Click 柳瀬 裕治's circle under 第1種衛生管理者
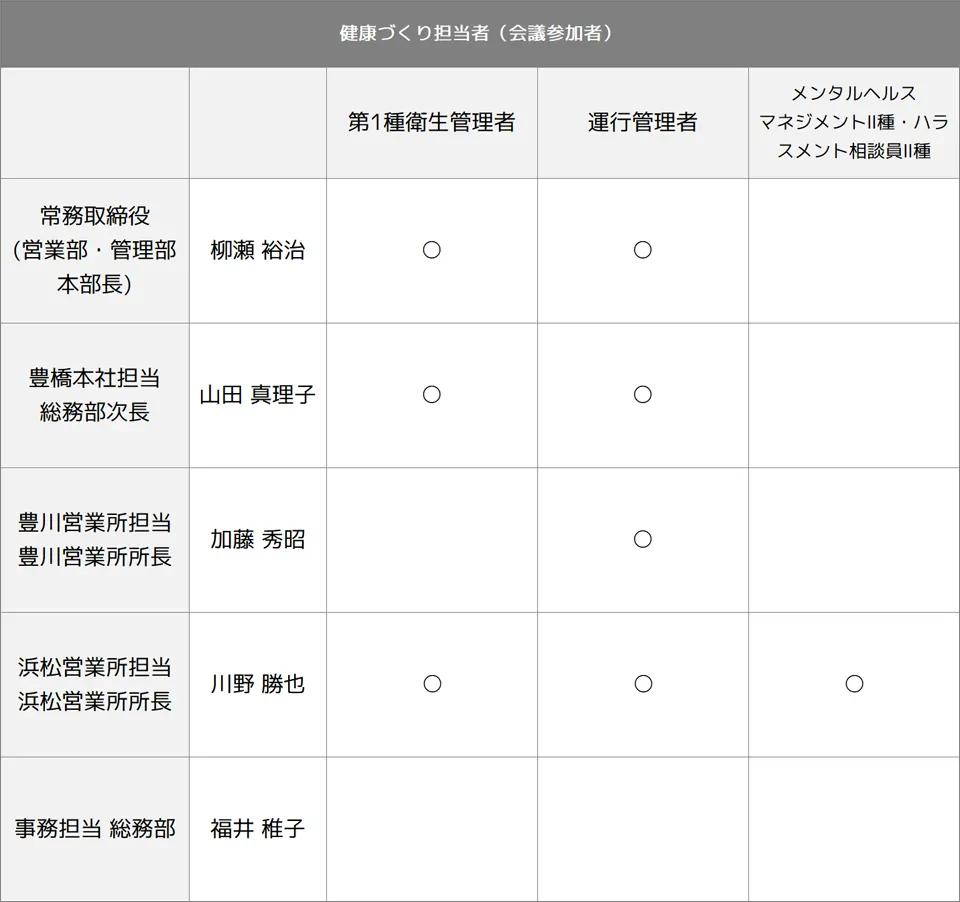Image resolution: width=960 pixels, height=902 pixels. (x=432, y=250)
